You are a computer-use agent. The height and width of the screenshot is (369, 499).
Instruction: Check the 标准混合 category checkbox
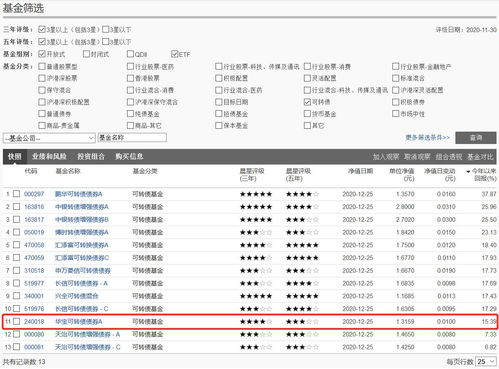tap(396, 78)
